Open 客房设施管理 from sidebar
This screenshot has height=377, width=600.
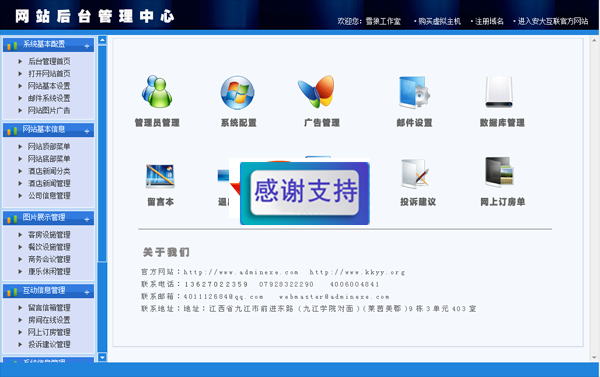click(49, 235)
